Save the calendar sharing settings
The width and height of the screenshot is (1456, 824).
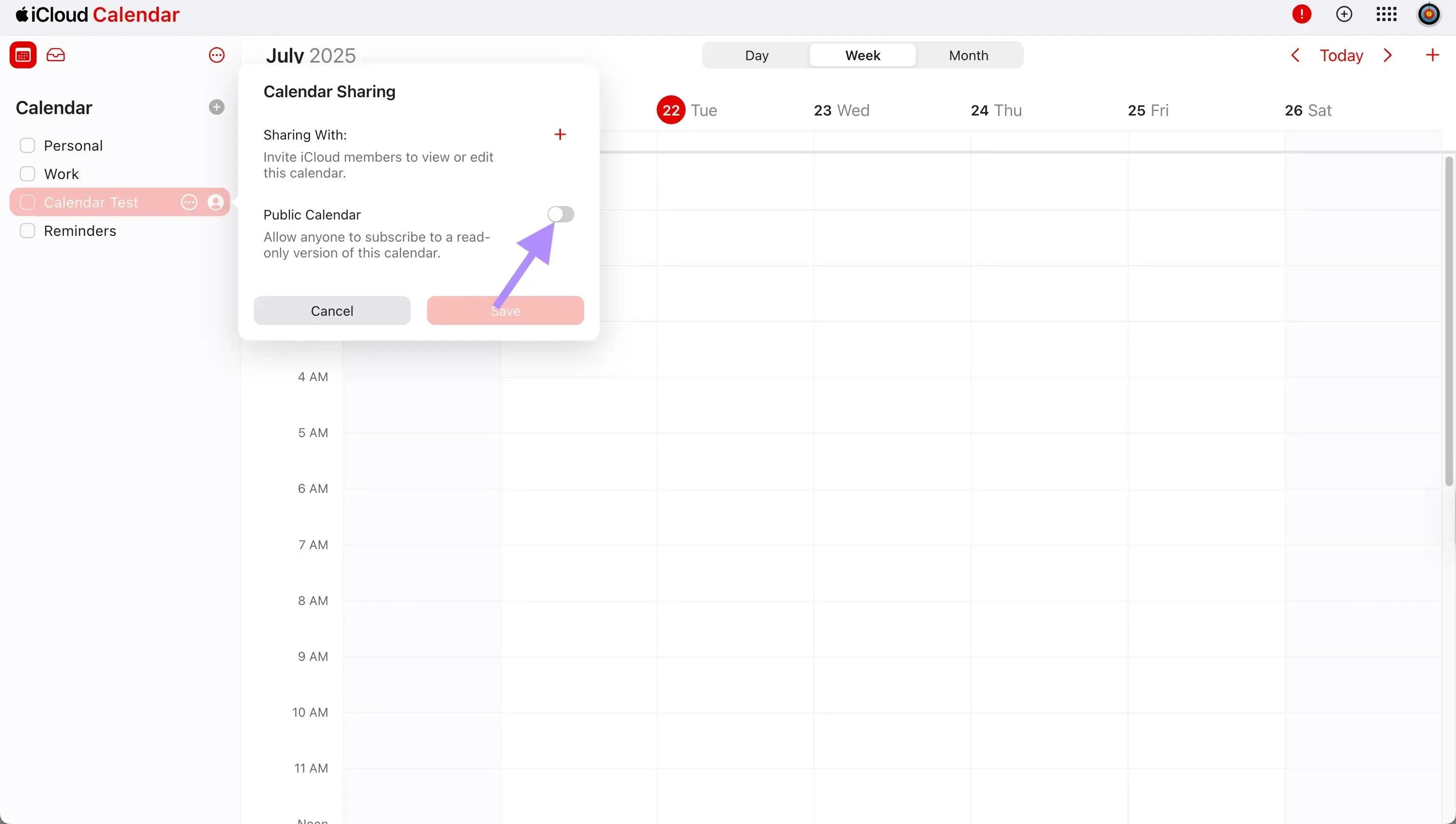click(x=505, y=310)
